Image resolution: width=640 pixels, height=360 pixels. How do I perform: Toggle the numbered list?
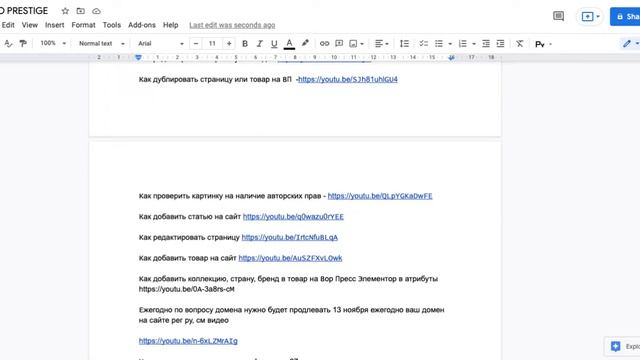462,44
